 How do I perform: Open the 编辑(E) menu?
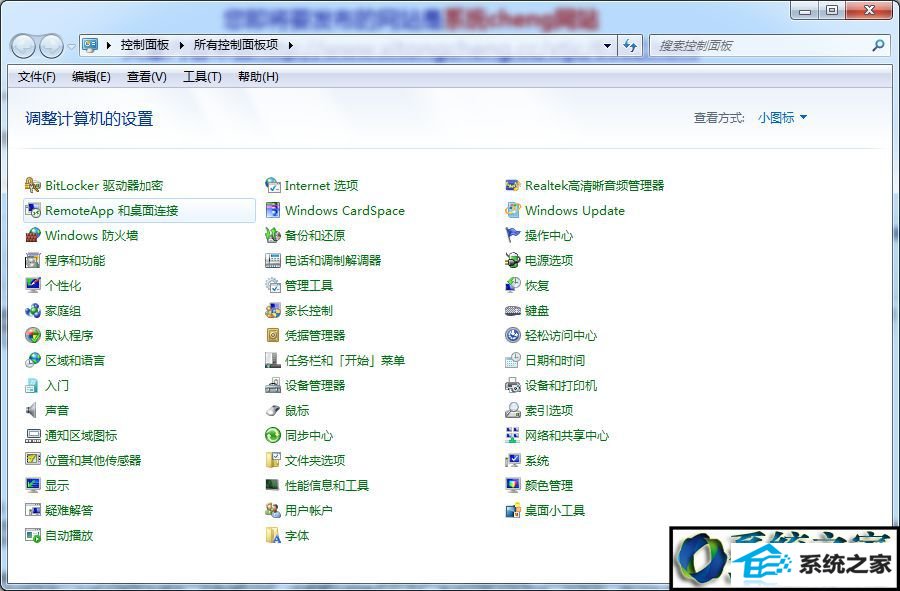[91, 77]
